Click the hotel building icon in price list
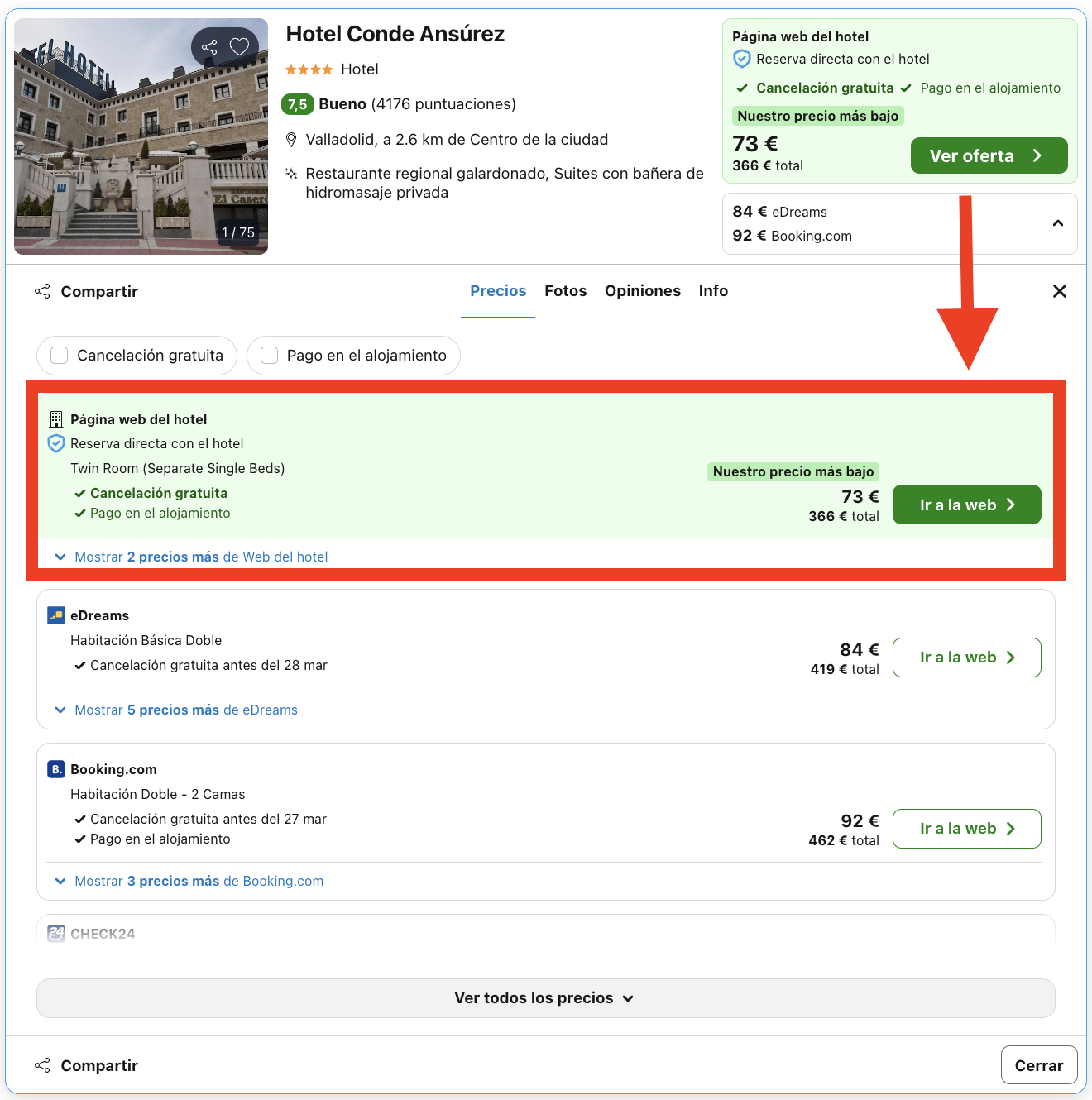The image size is (1092, 1100). click(56, 419)
